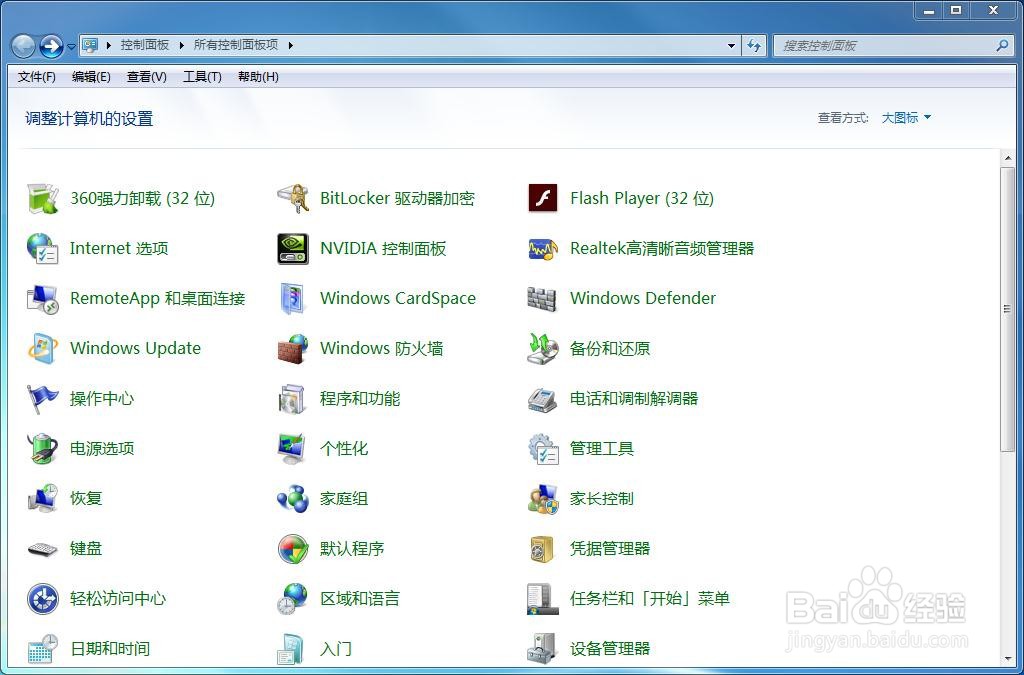Open the 家长控制 icon
The height and width of the screenshot is (675, 1024).
coord(543,499)
